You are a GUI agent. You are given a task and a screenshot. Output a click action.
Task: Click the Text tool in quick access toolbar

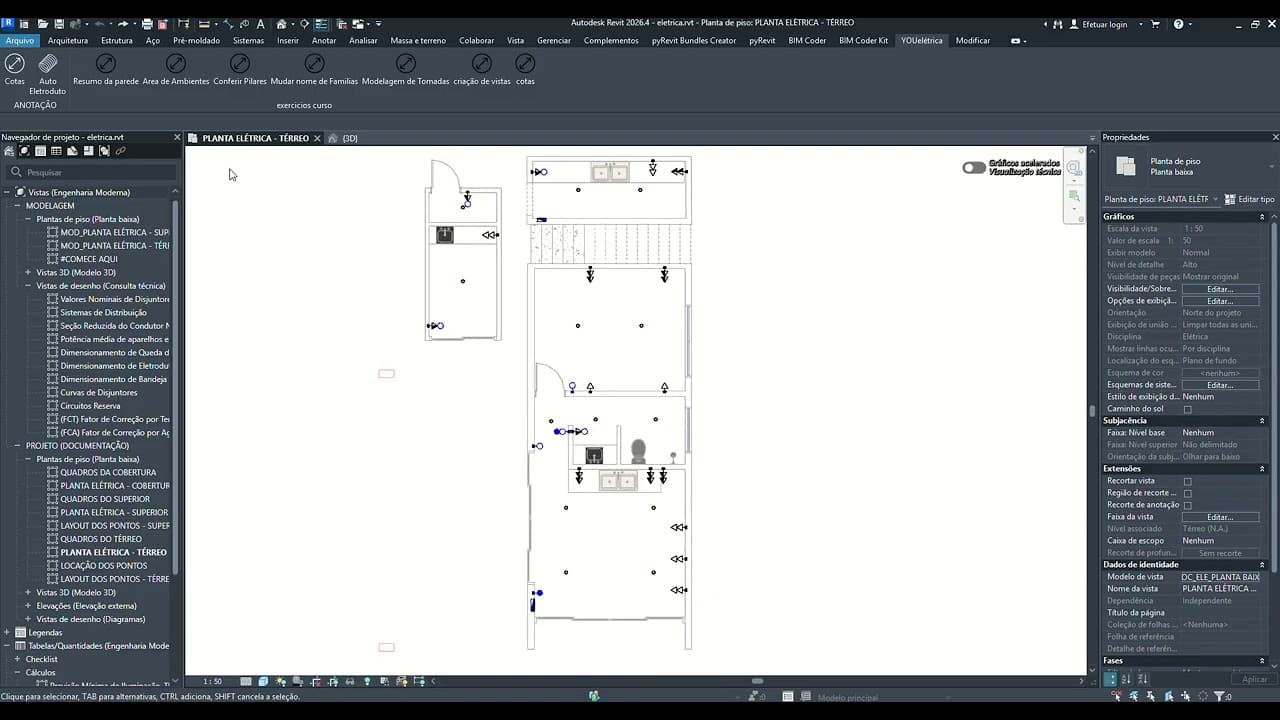[261, 23]
